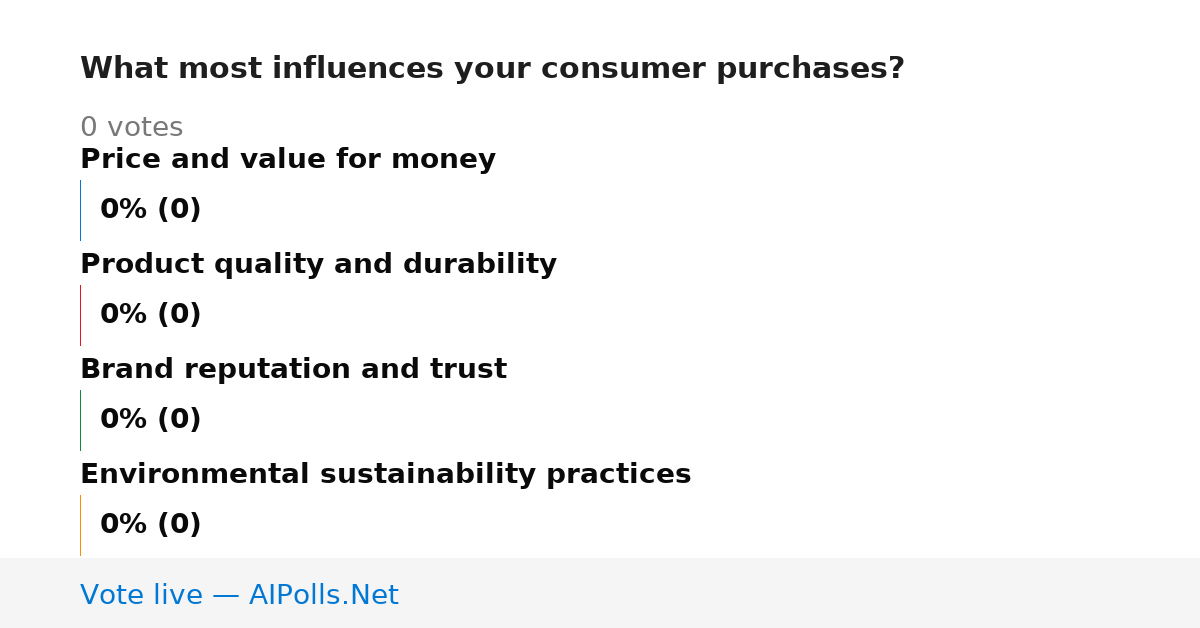
Task: Select the Product quality and durability option
Action: pyautogui.click(x=318, y=265)
